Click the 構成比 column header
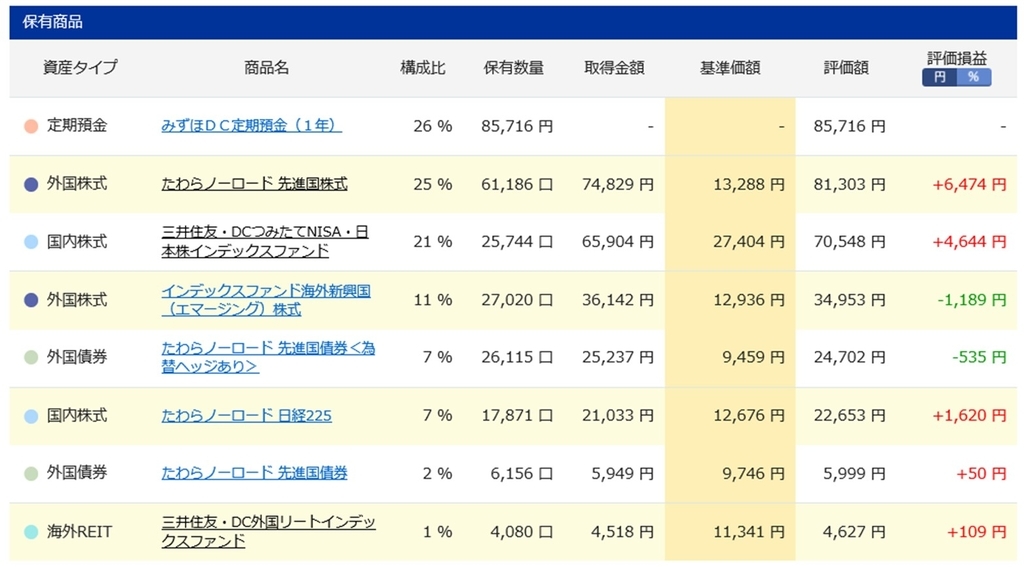The image size is (1024, 567). click(x=423, y=67)
